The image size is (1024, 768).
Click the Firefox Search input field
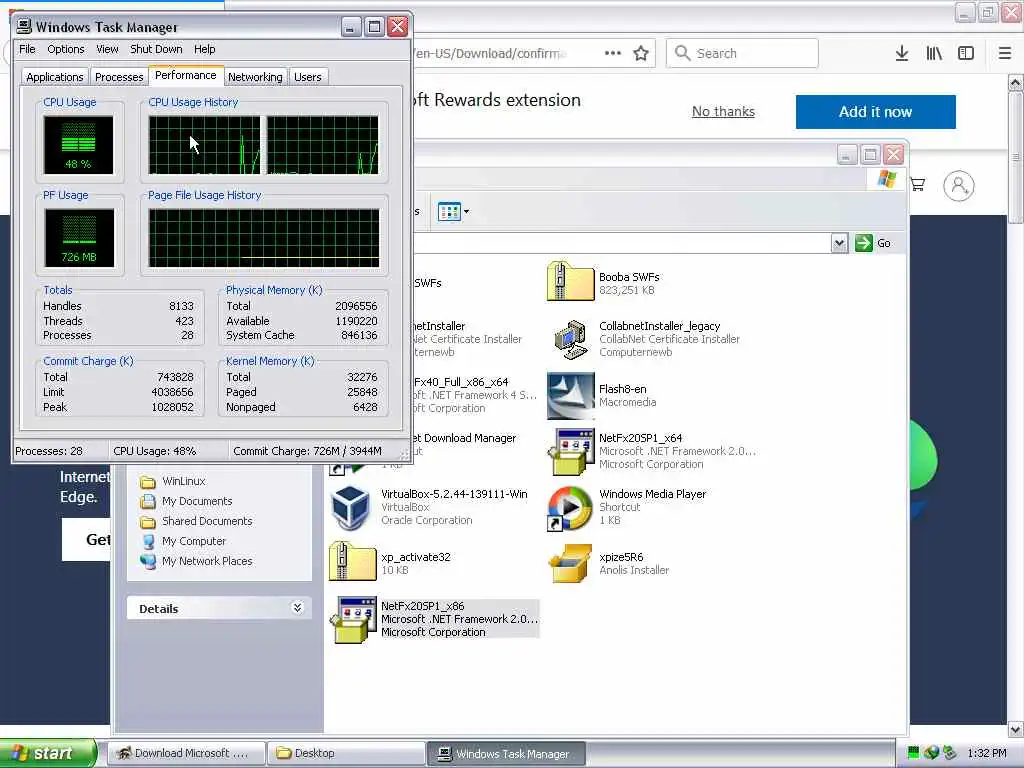point(742,54)
